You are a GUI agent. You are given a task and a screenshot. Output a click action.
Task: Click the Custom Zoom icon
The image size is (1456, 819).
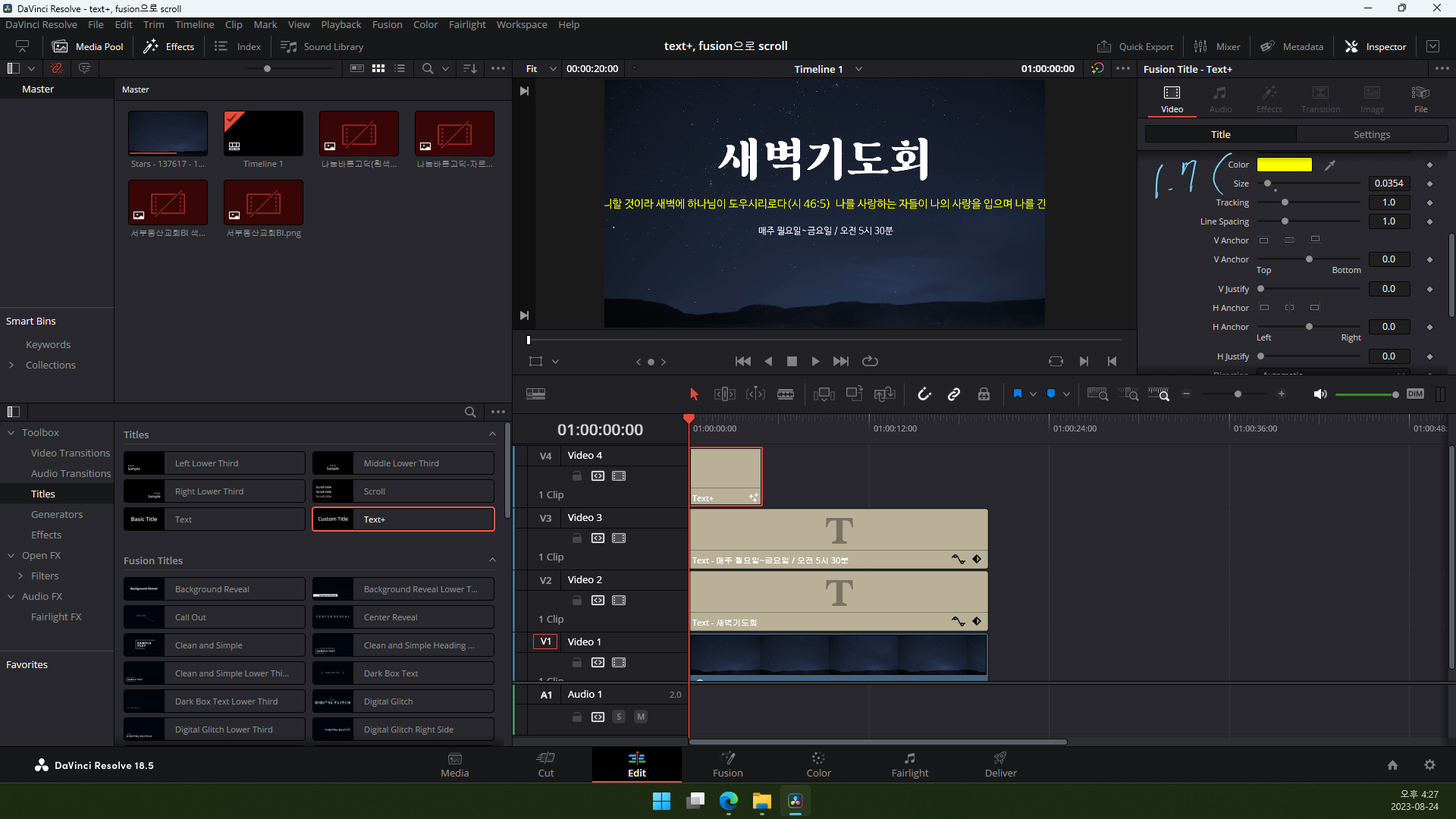pos(1159,394)
